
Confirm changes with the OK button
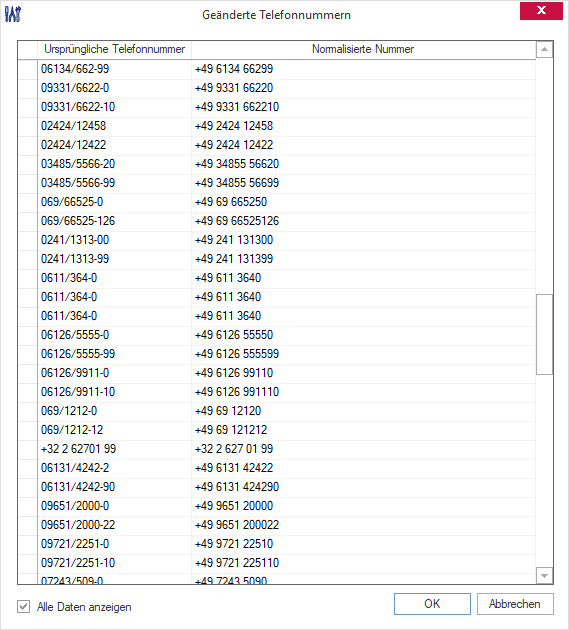tap(432, 603)
